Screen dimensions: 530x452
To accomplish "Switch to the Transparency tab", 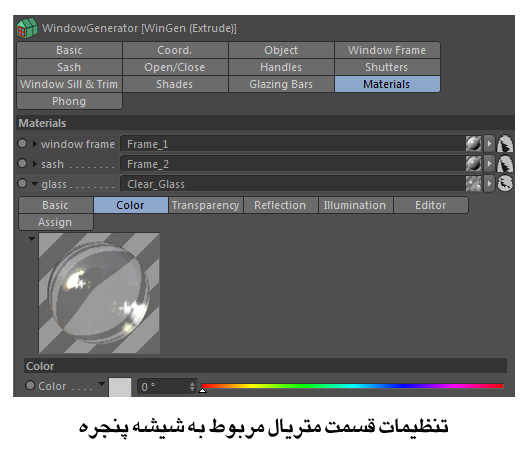I will [x=206, y=205].
